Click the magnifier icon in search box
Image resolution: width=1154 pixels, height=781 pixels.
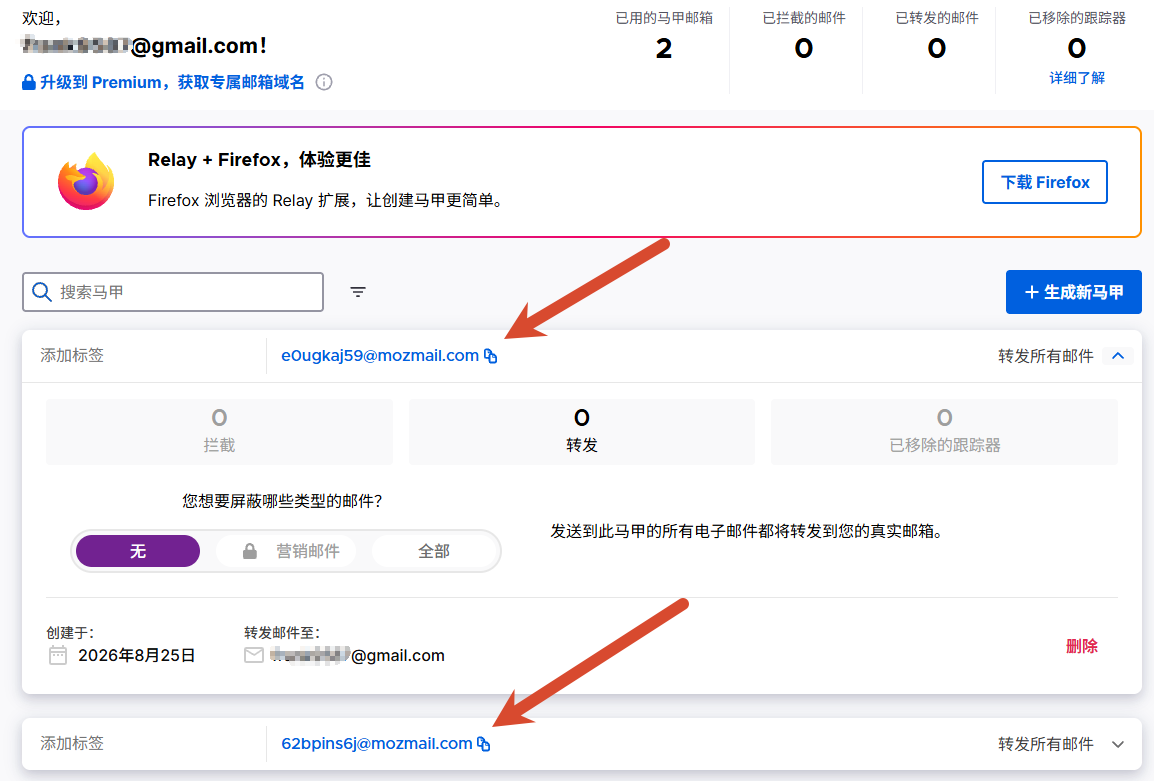tap(42, 292)
